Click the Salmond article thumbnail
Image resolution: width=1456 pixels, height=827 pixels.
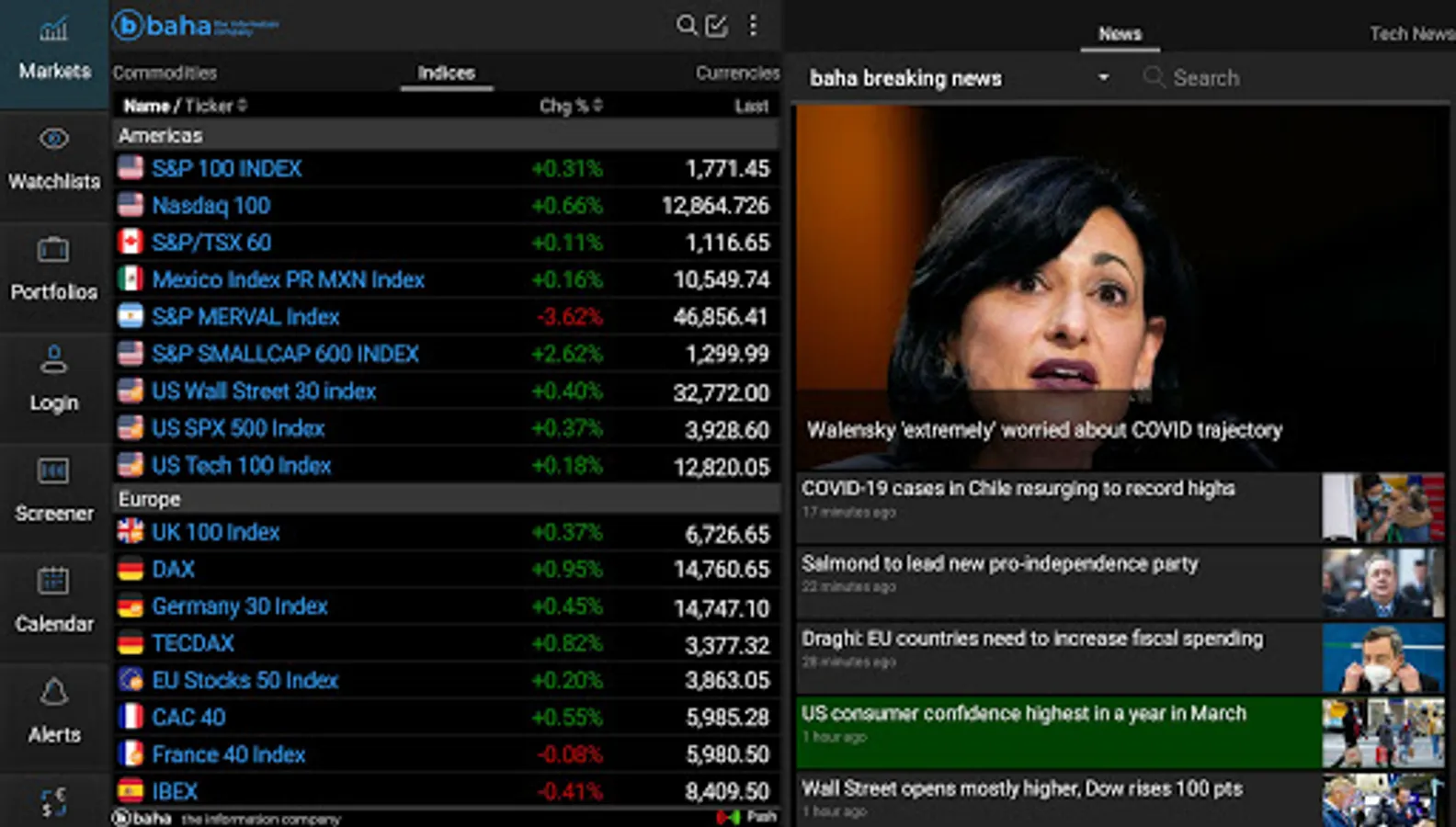(1383, 582)
